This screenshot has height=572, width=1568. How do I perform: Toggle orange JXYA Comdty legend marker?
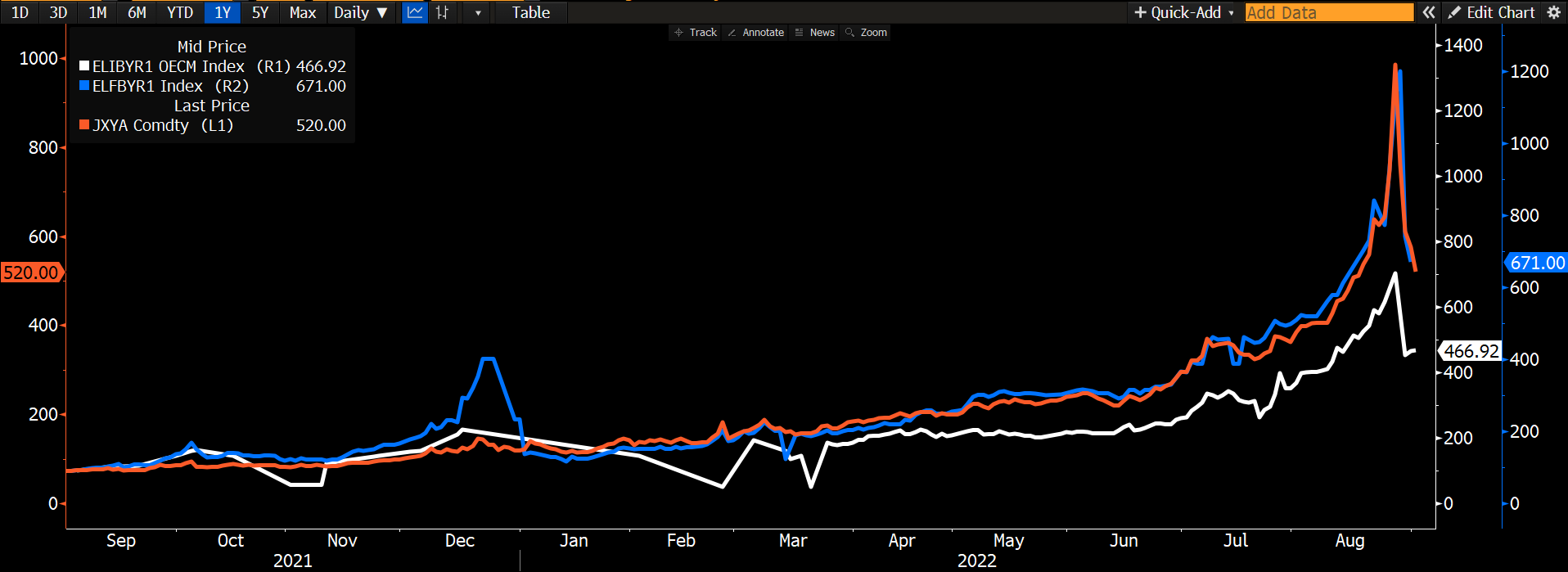pyautogui.click(x=84, y=125)
